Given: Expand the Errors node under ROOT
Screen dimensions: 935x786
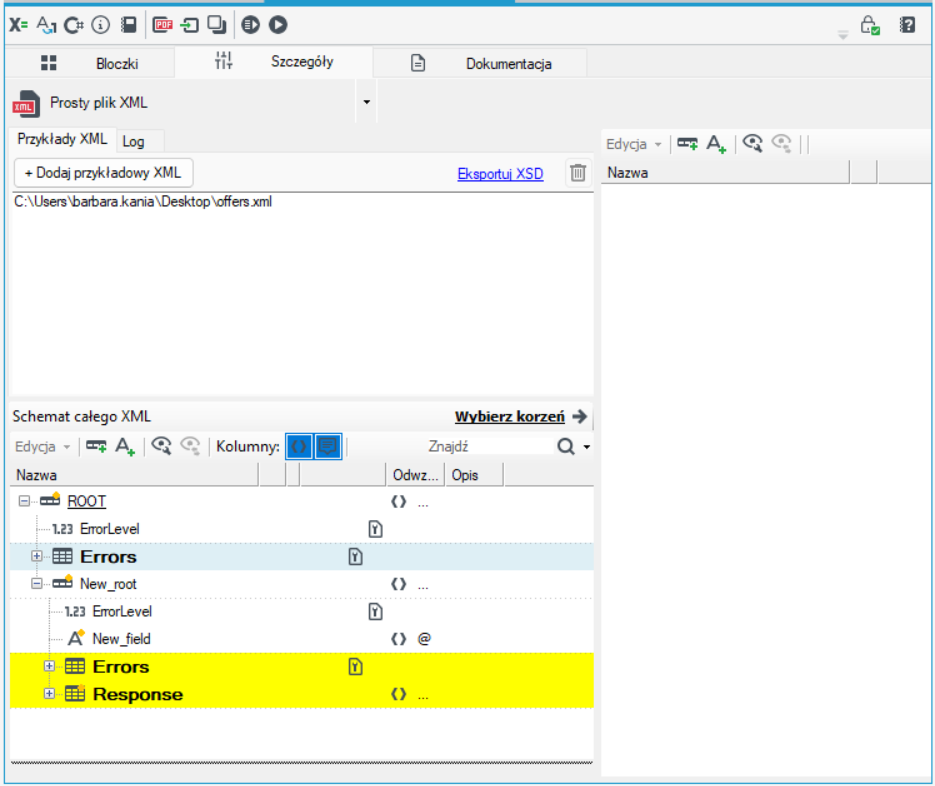Looking at the screenshot, I should click(x=37, y=556).
